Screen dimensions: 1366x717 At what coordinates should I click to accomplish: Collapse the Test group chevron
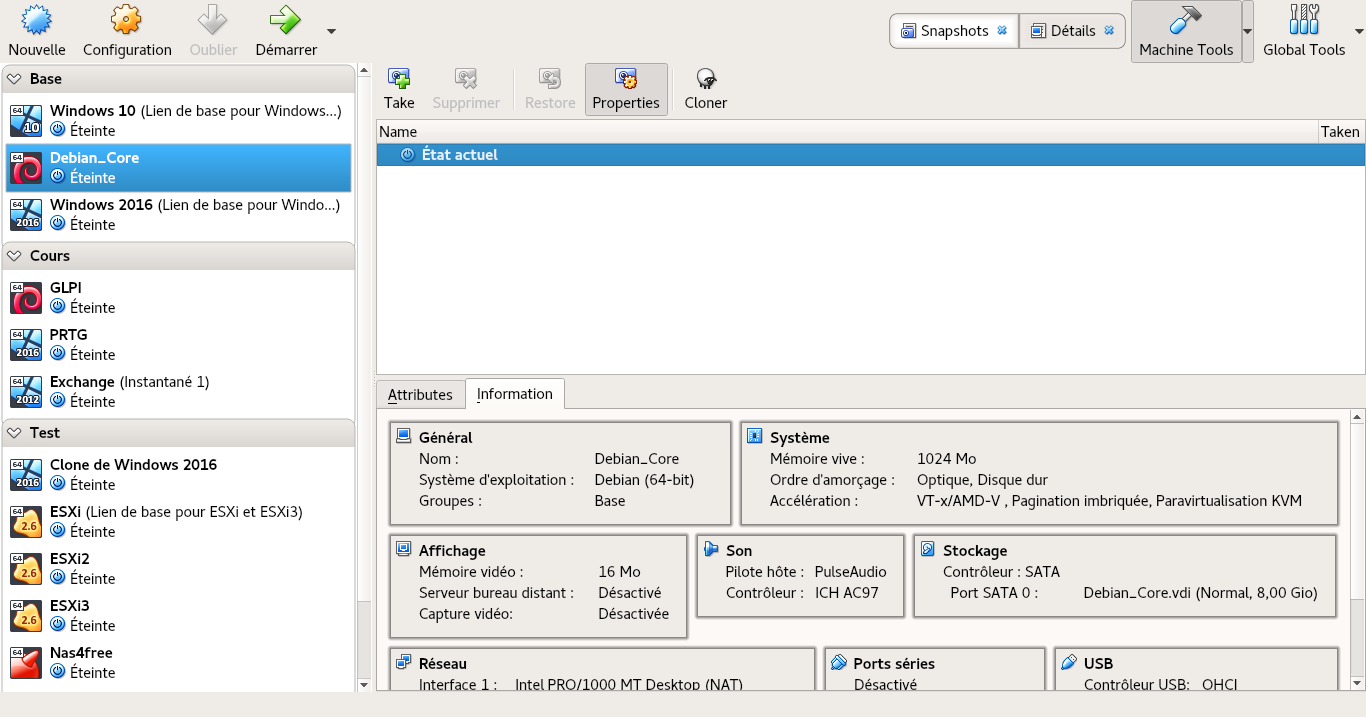click(16, 433)
